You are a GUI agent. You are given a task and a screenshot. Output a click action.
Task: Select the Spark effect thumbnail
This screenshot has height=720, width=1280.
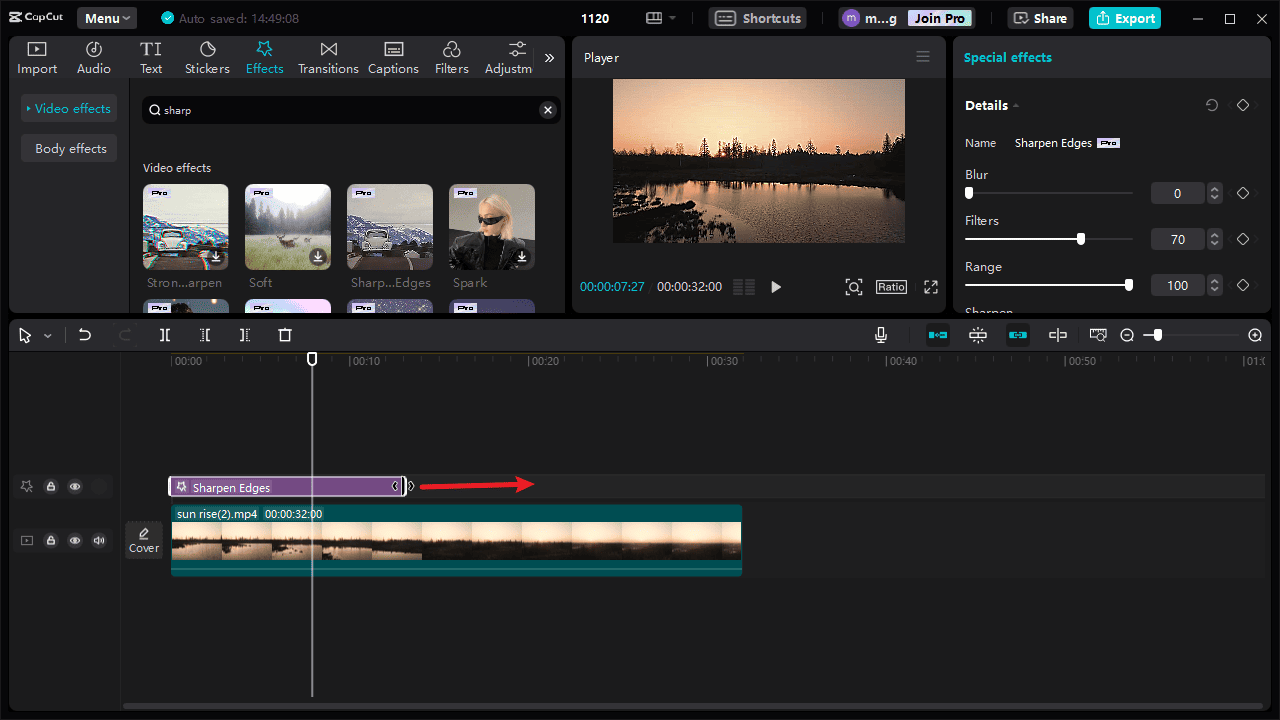pos(492,227)
